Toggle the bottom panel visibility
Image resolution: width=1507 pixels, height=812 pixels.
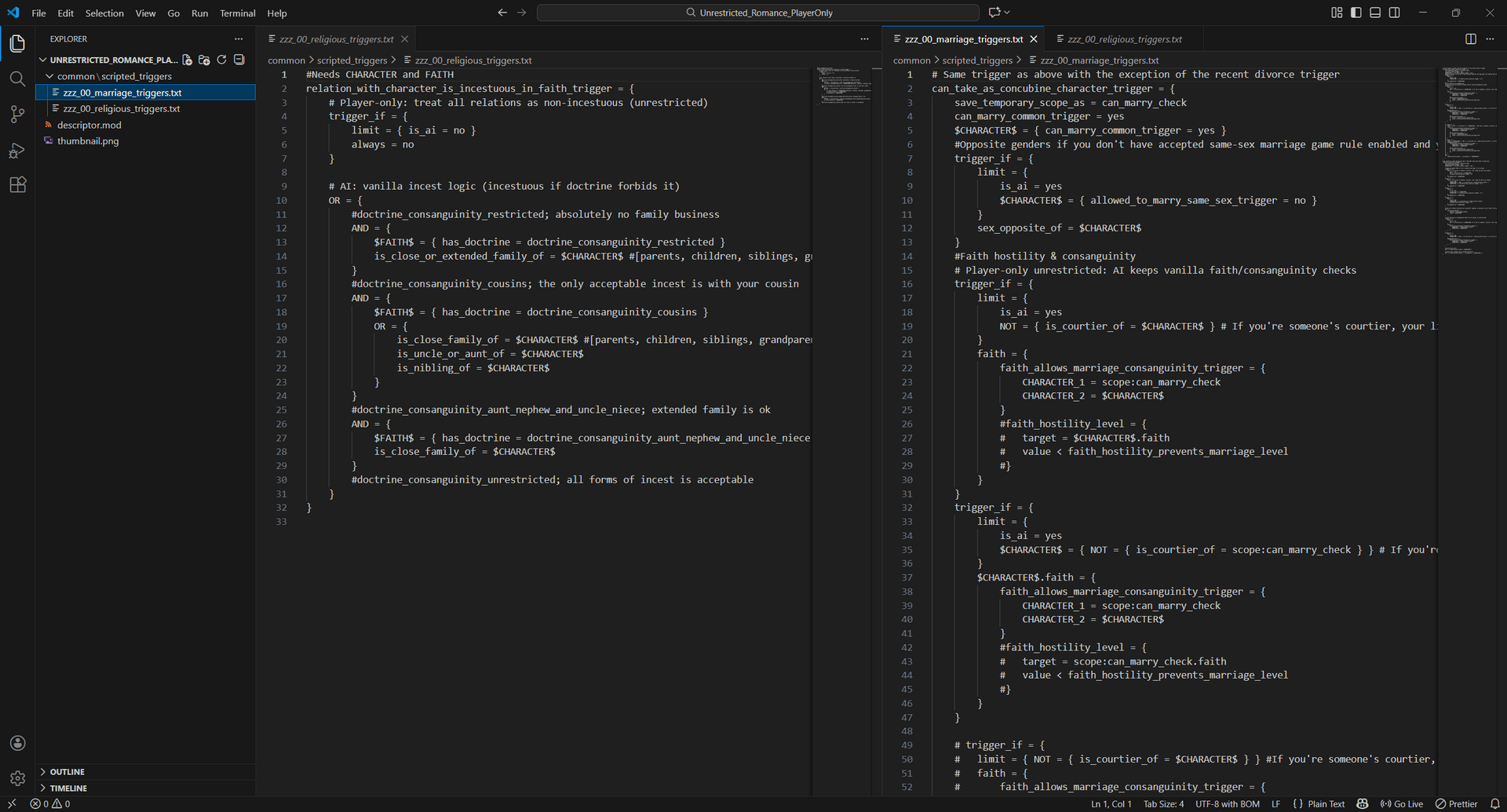(1375, 13)
